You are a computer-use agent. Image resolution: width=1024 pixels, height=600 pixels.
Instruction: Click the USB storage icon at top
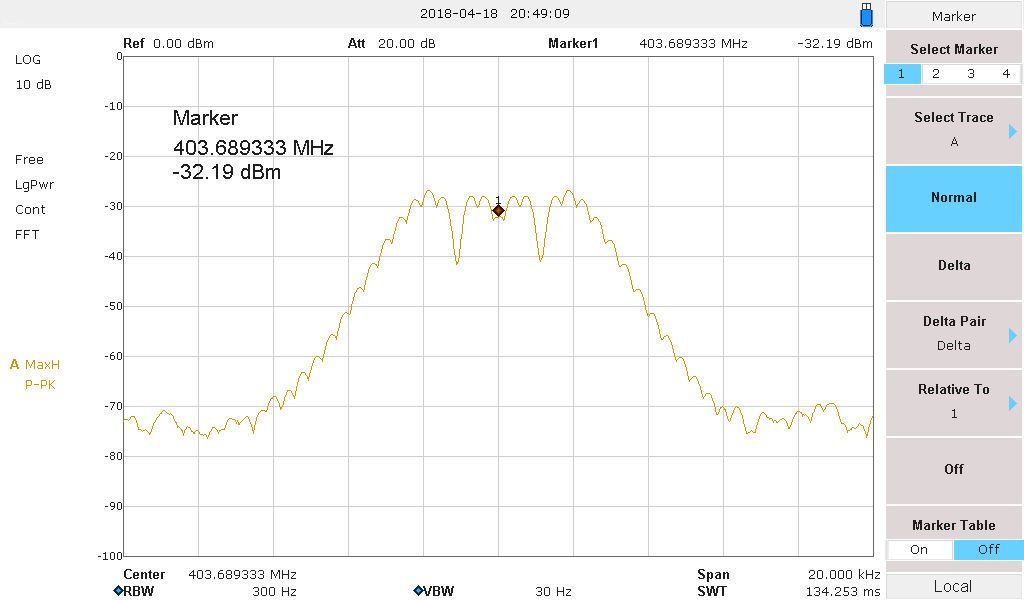pos(866,14)
